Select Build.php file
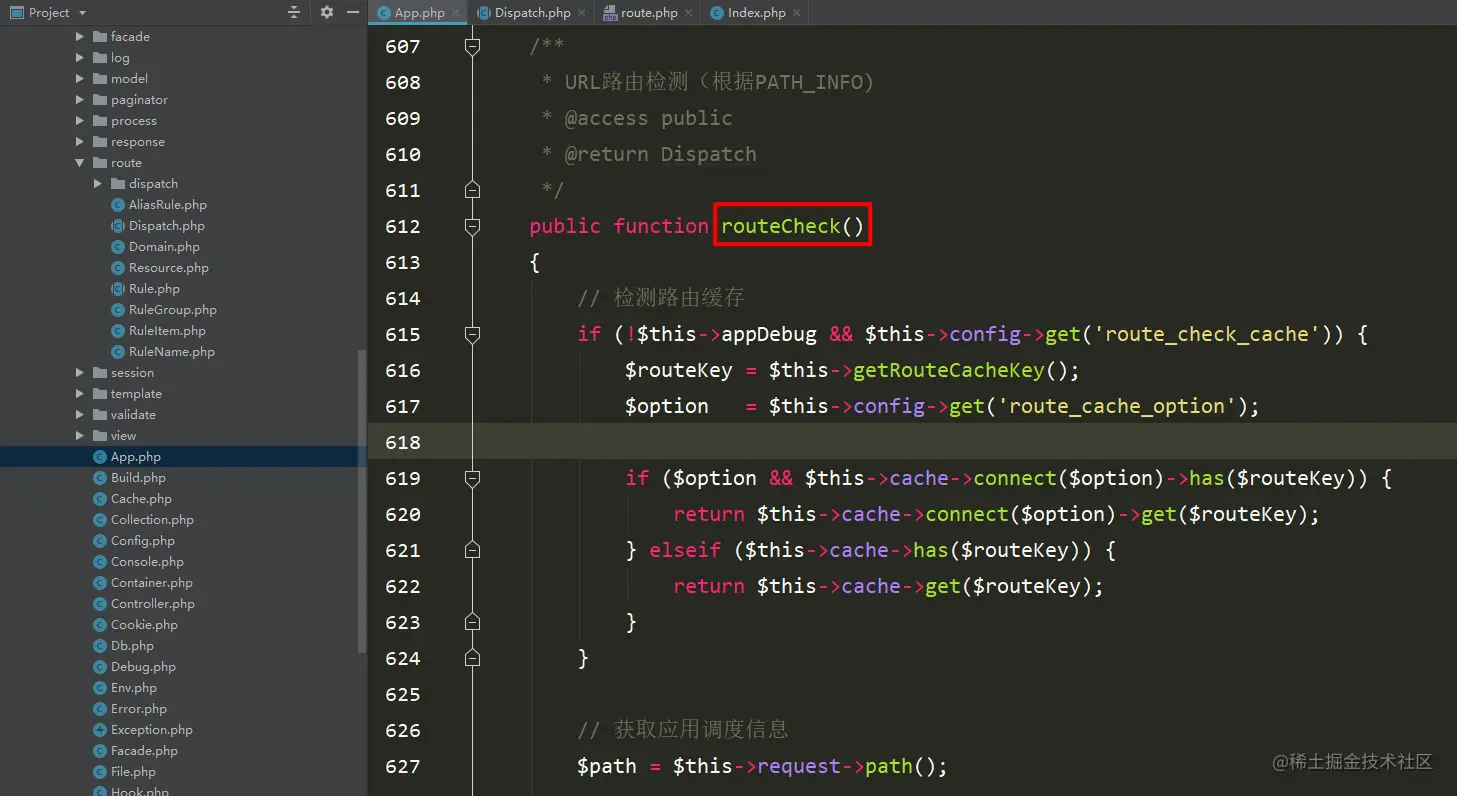The image size is (1457, 796). 138,478
